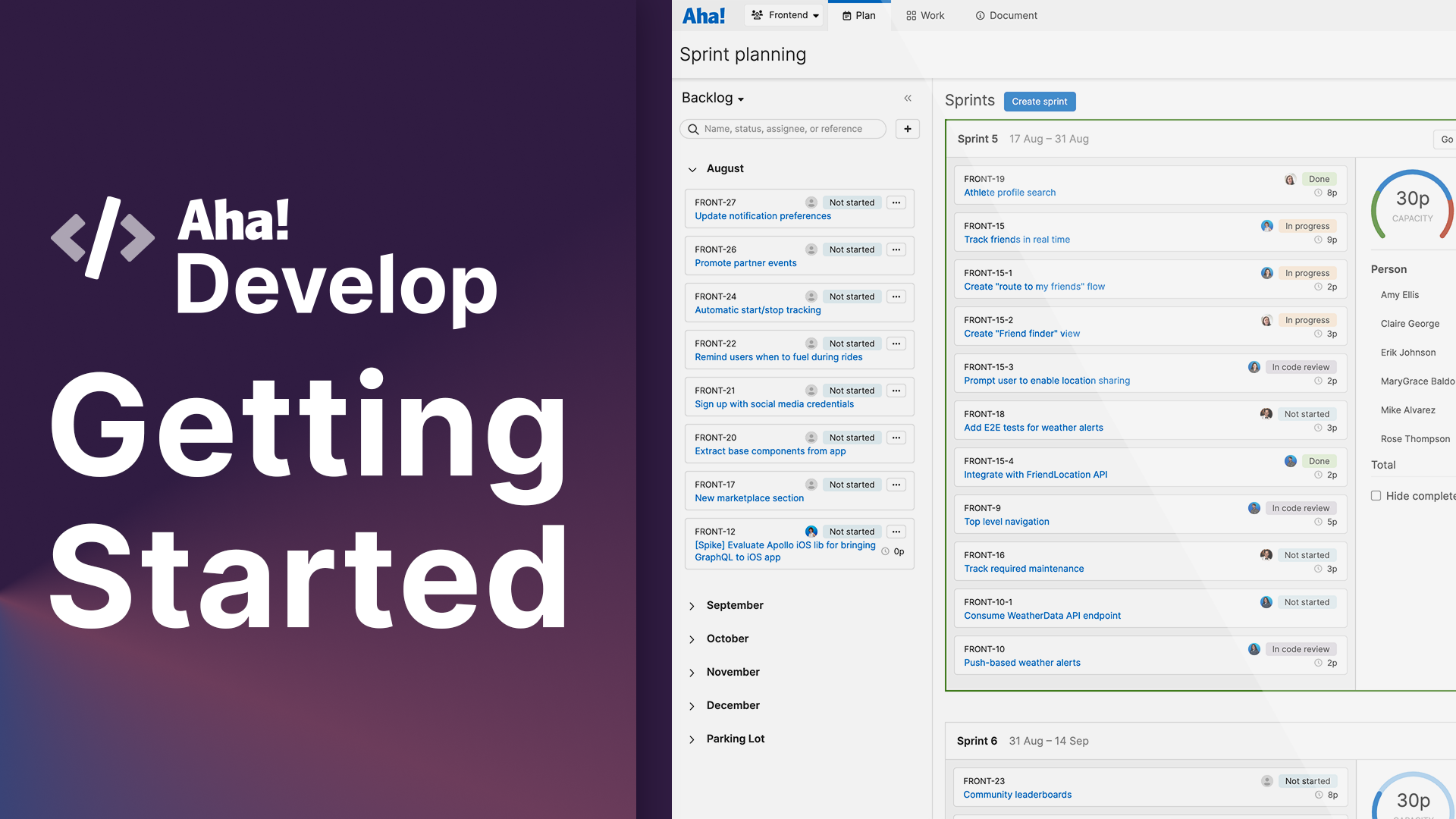Switch to the Work tab
Viewport: 1456px width, 819px height.
coord(924,15)
